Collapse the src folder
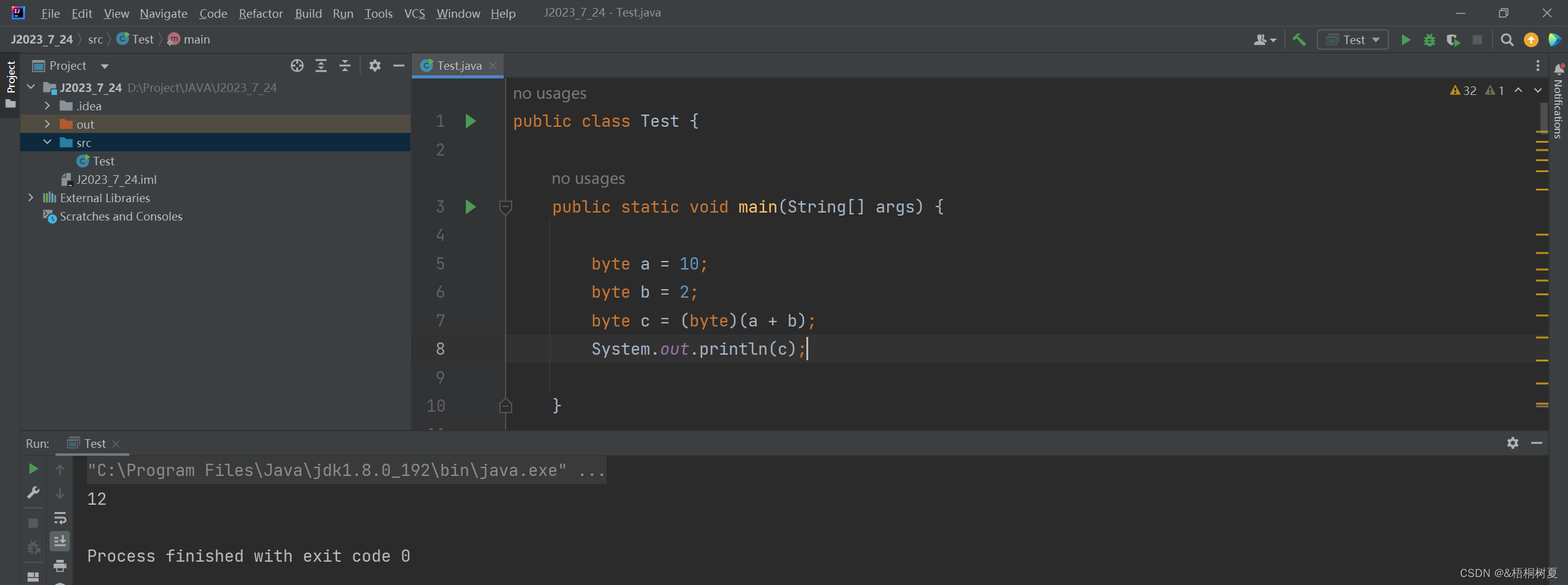The image size is (1568, 585). click(47, 143)
